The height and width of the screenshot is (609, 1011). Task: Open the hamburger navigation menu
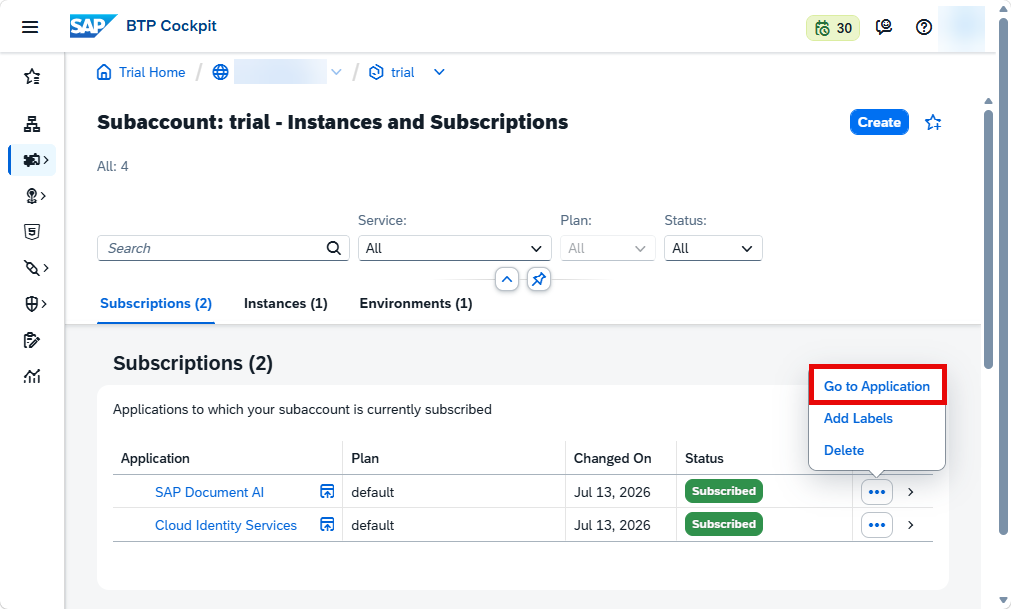[30, 27]
